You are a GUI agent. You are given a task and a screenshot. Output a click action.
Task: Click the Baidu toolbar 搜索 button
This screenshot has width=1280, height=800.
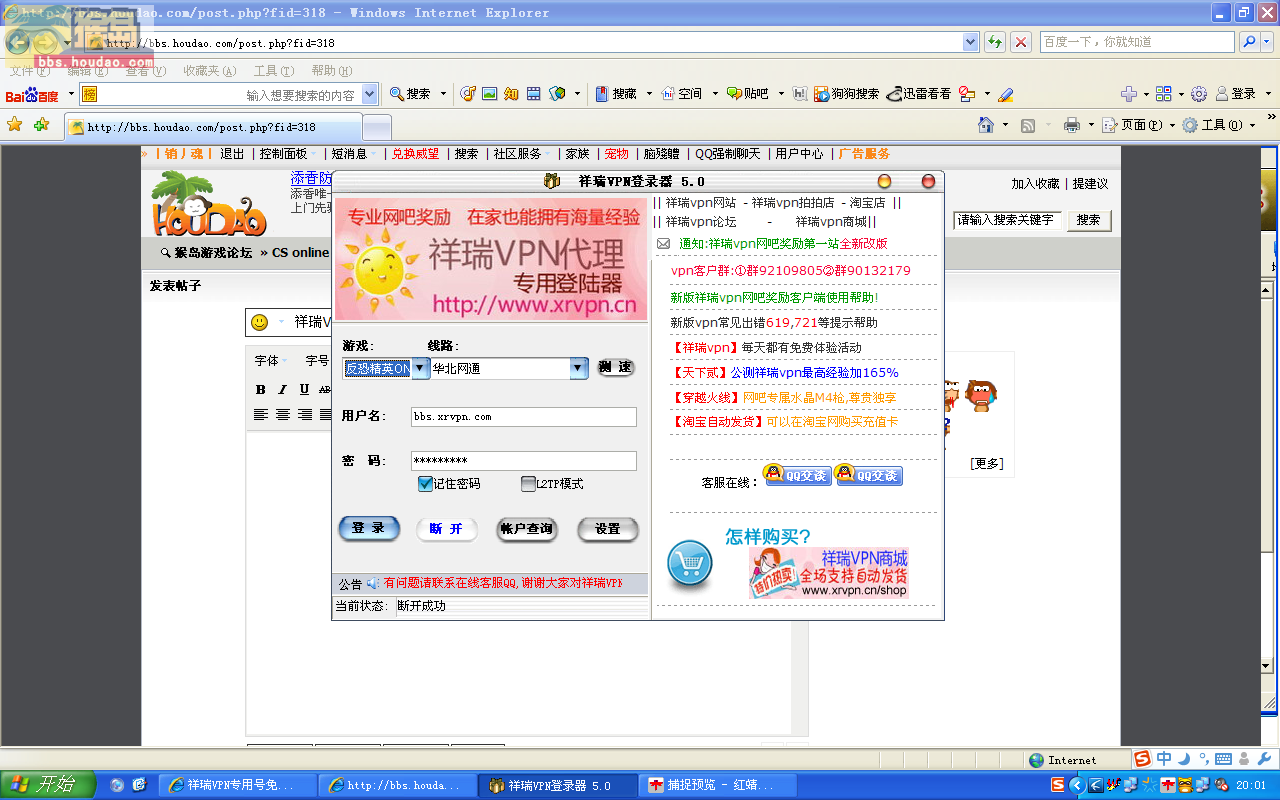point(411,94)
